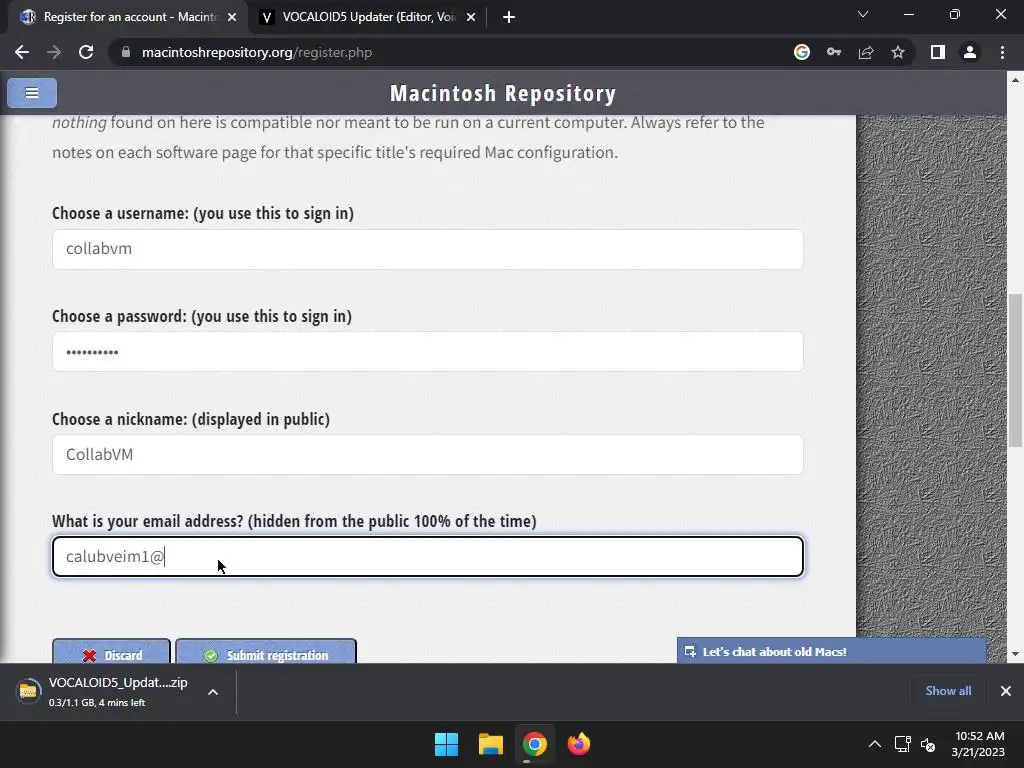1024x768 pixels.
Task: Go forward to the next page
Action: pyautogui.click(x=54, y=52)
